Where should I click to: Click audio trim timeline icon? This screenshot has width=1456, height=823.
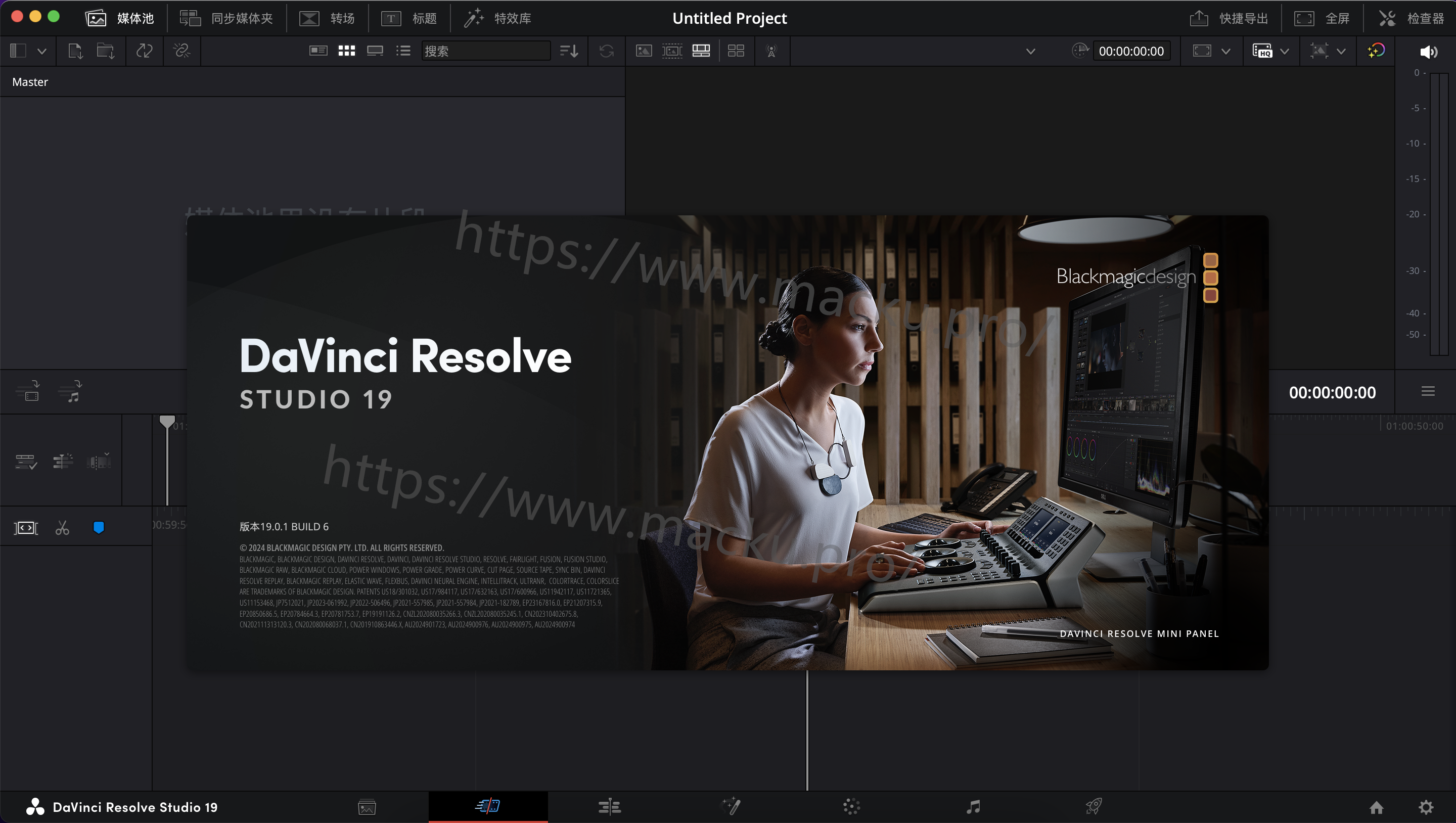63,462
